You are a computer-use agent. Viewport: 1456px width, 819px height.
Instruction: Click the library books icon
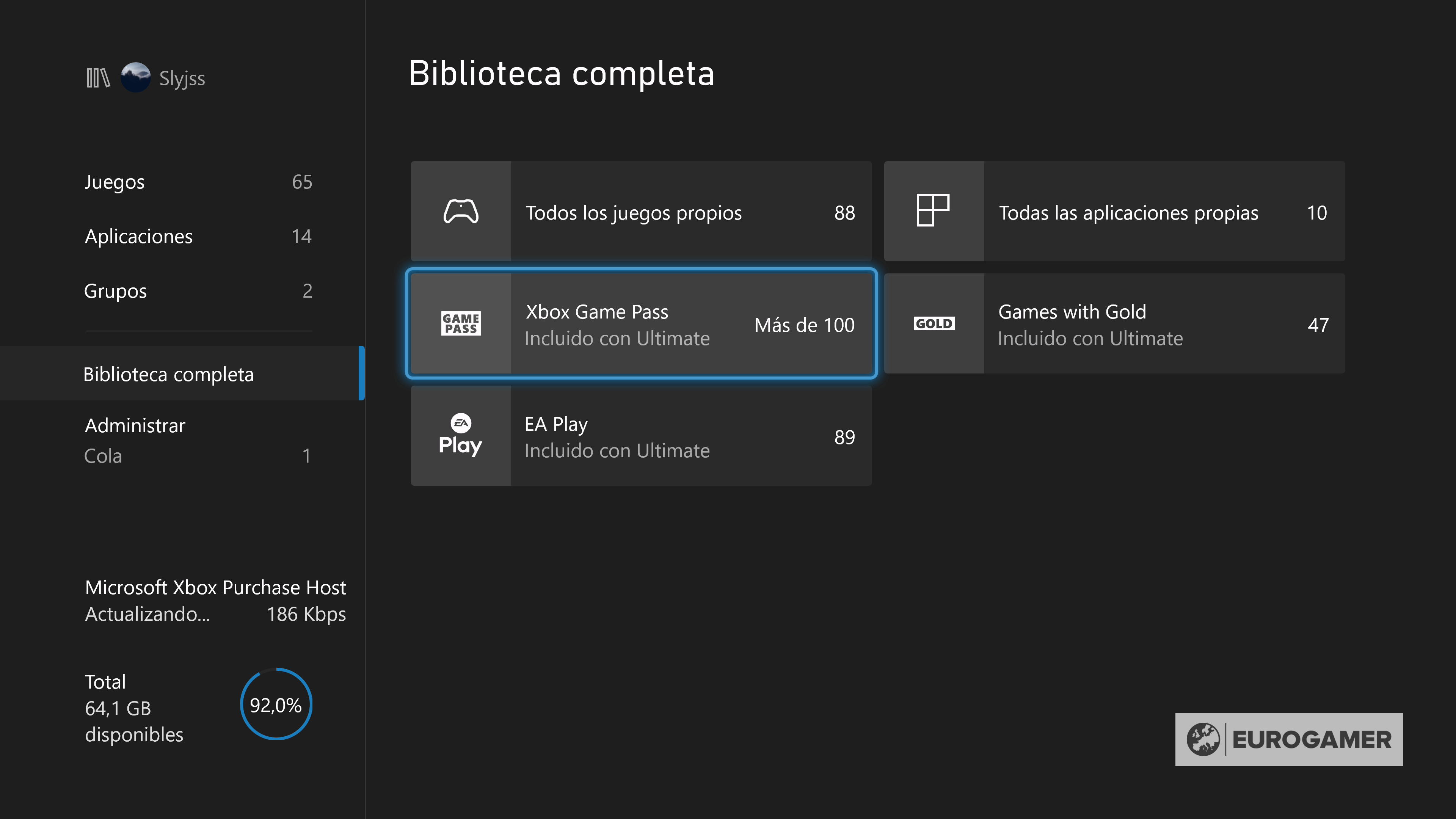(98, 78)
